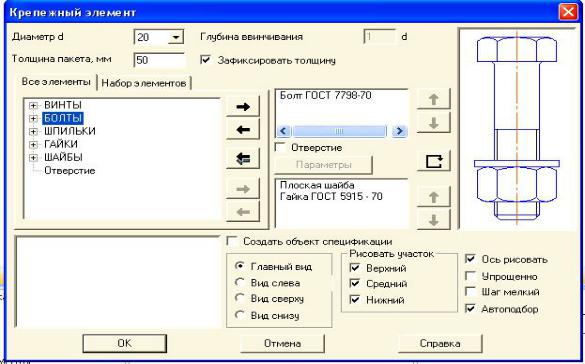Image resolution: width=585 pixels, height=364 pixels.
Task: Add element with the black right arrow
Action: coord(243,107)
